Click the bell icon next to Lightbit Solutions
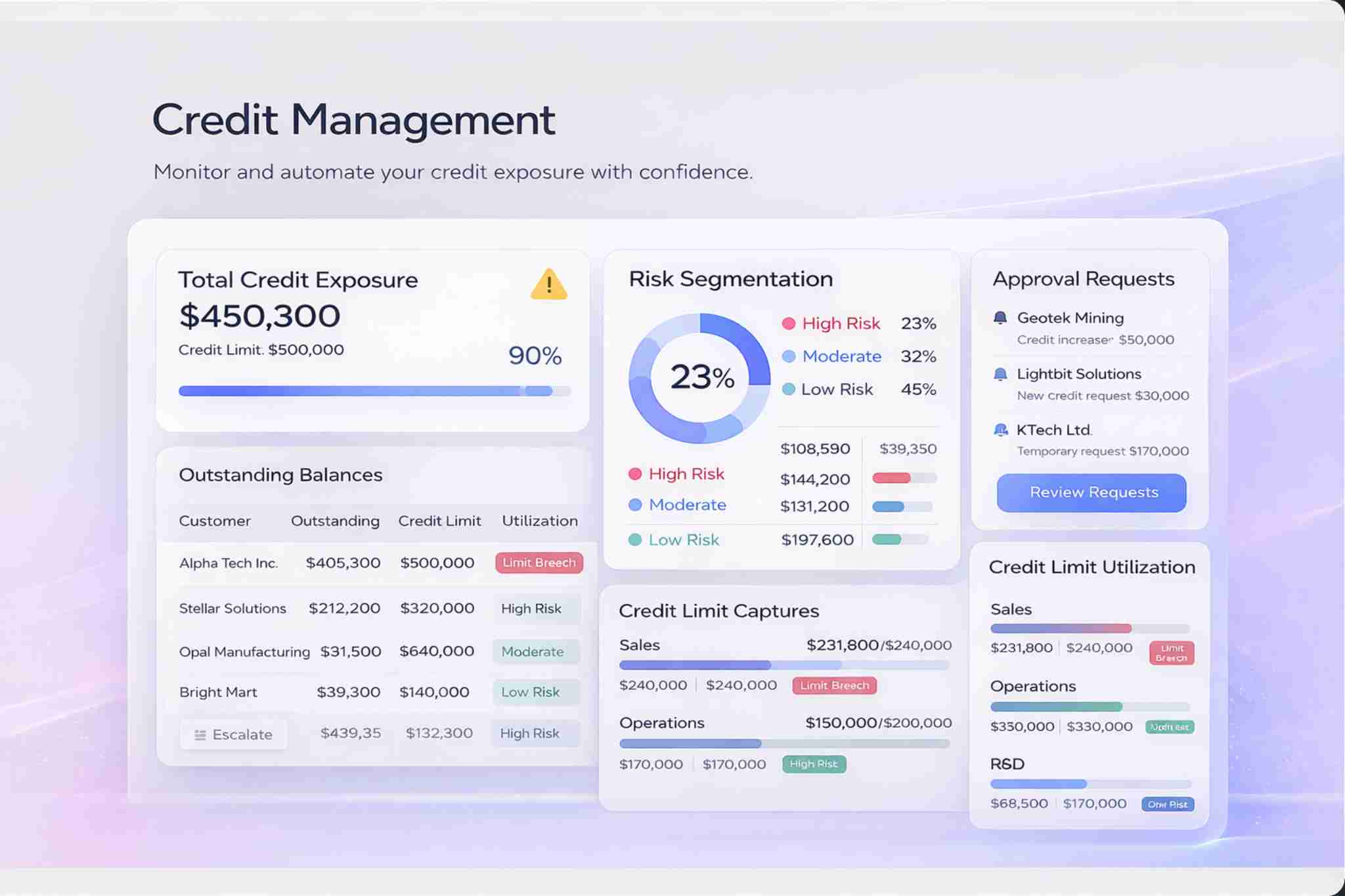This screenshot has width=1345, height=896. coord(1001,373)
